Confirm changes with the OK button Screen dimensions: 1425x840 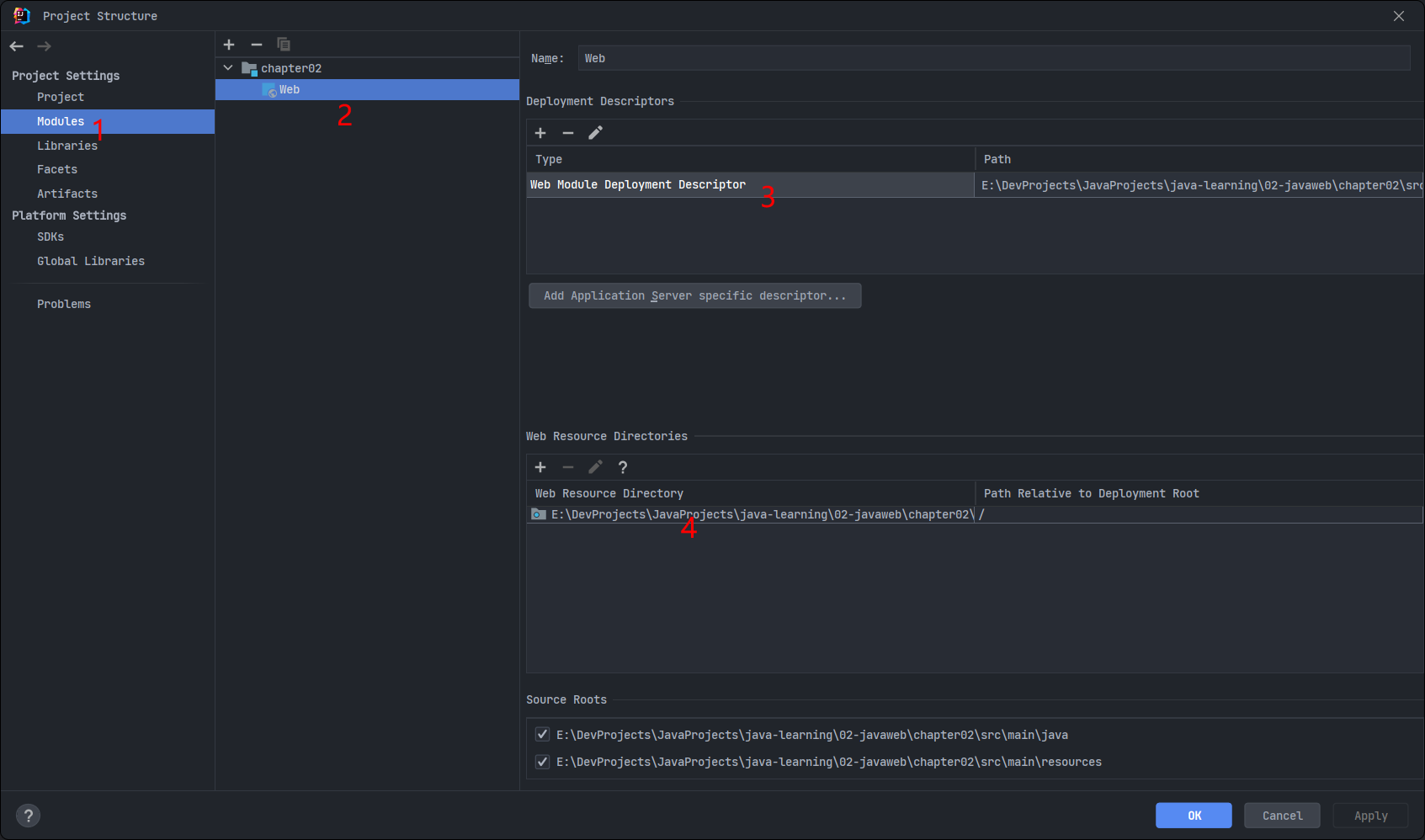(1194, 815)
